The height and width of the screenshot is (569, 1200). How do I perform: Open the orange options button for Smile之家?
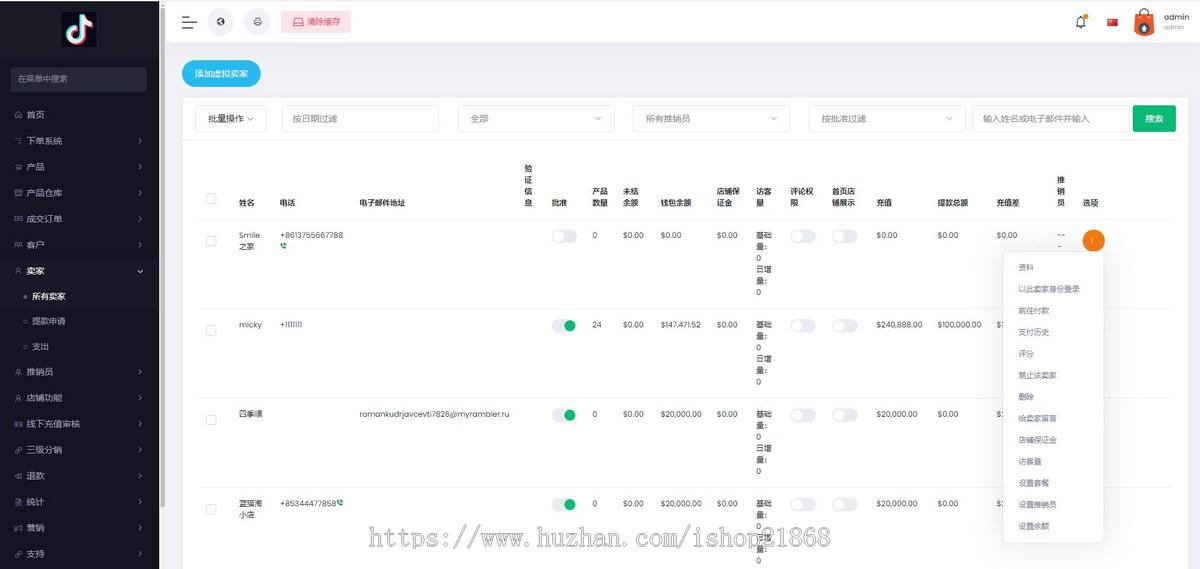point(1093,241)
